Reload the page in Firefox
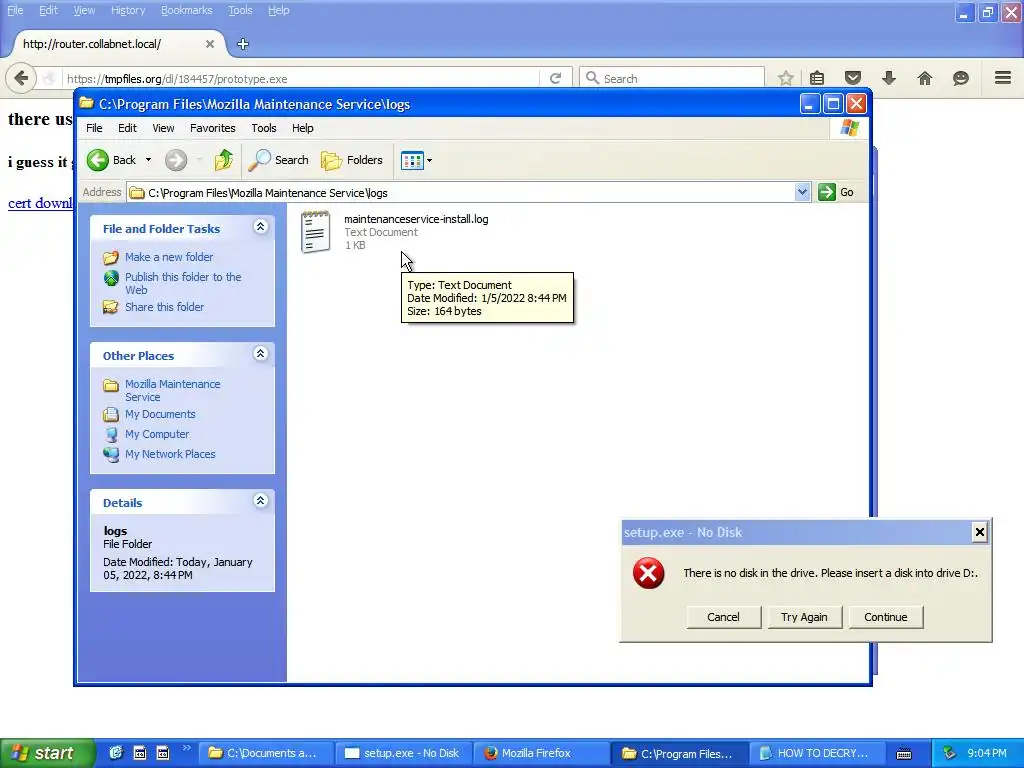Viewport: 1024px width, 768px height. (555, 78)
